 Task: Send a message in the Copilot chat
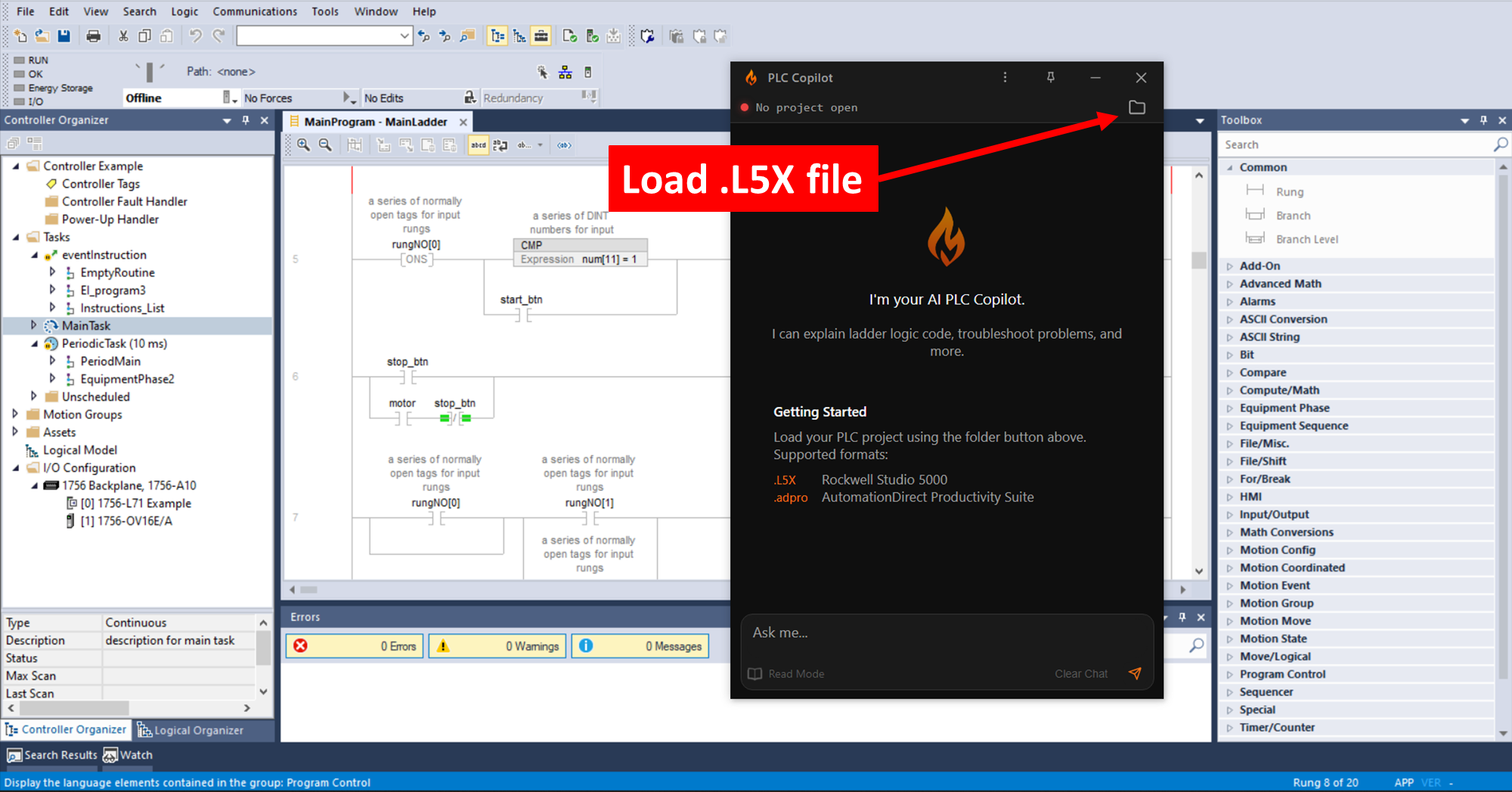(x=1136, y=673)
